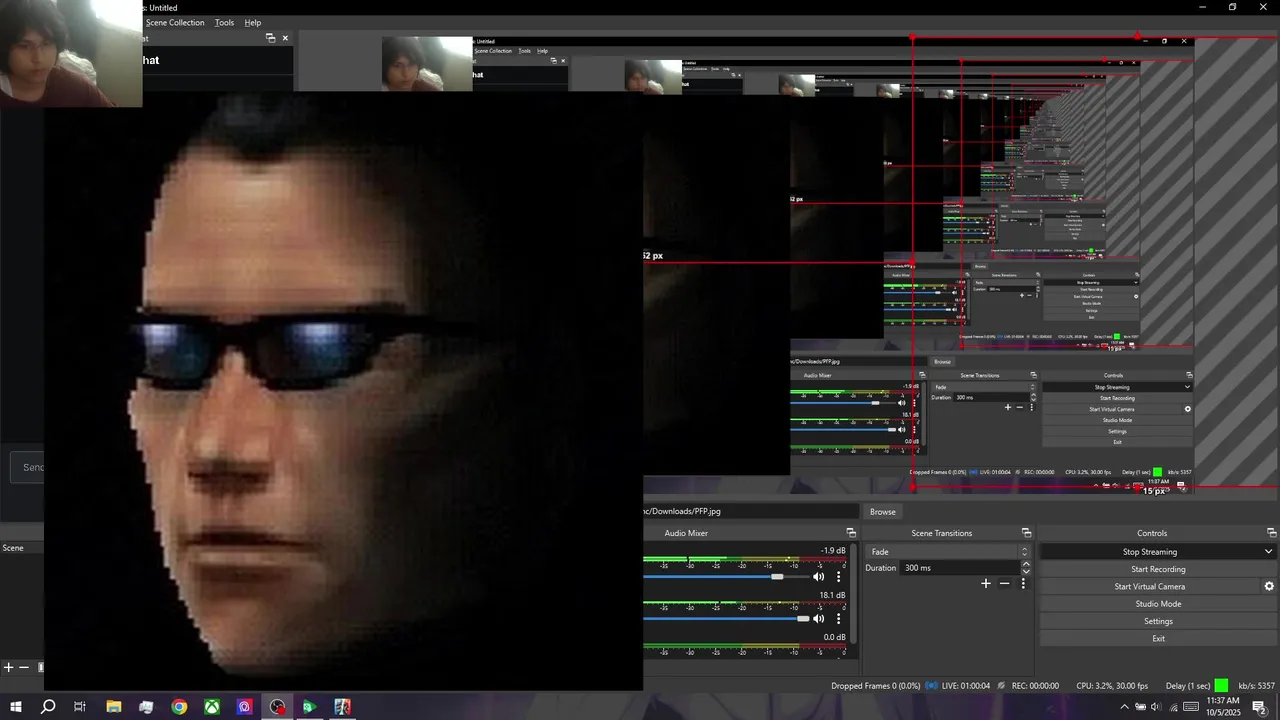Increase transition duration with up arrow
This screenshot has height=720, width=1280.
1026,564
